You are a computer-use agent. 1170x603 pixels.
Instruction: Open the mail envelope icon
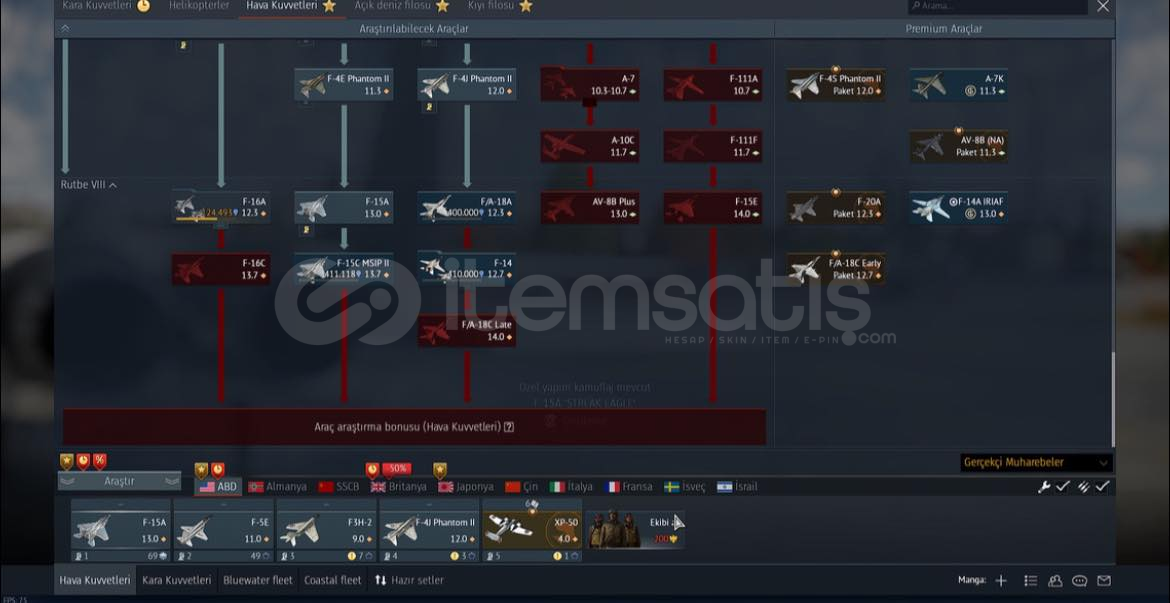click(x=1104, y=581)
